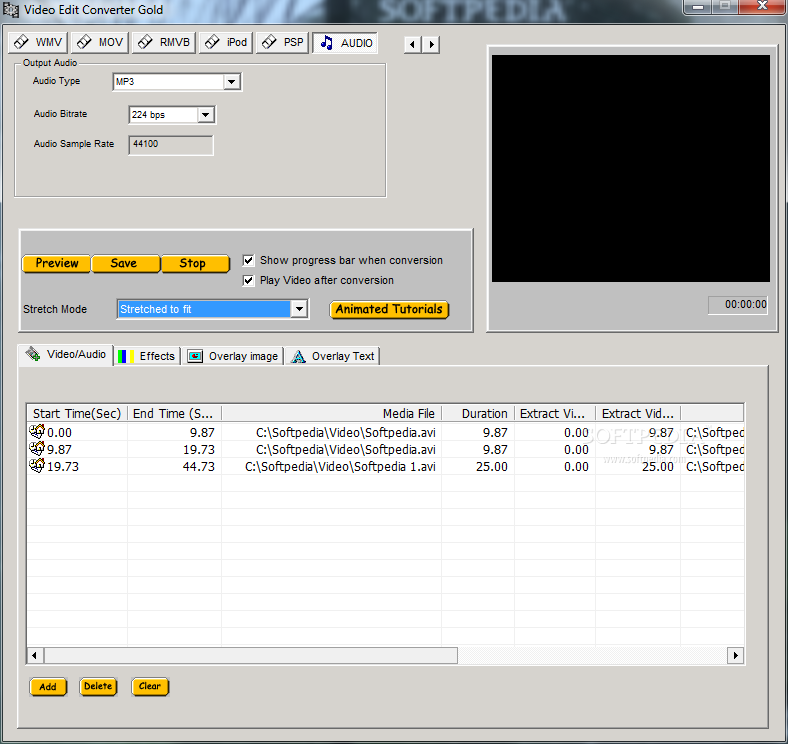Click the music note icon on AUDIO tab

[x=327, y=43]
